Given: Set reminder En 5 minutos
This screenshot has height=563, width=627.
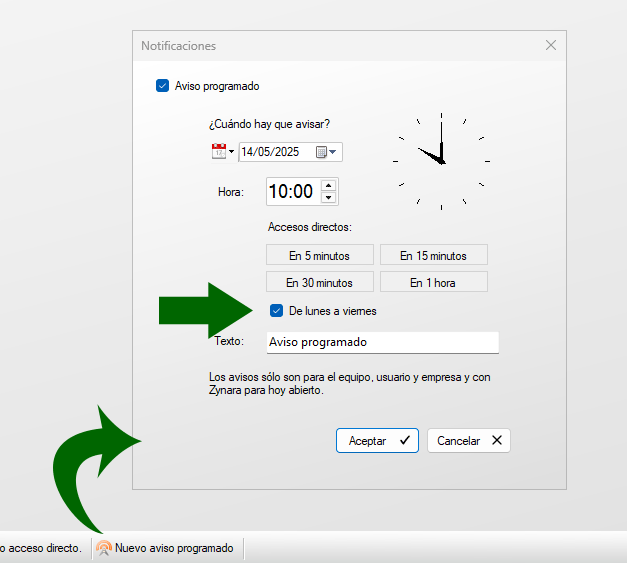Looking at the screenshot, I should point(320,255).
